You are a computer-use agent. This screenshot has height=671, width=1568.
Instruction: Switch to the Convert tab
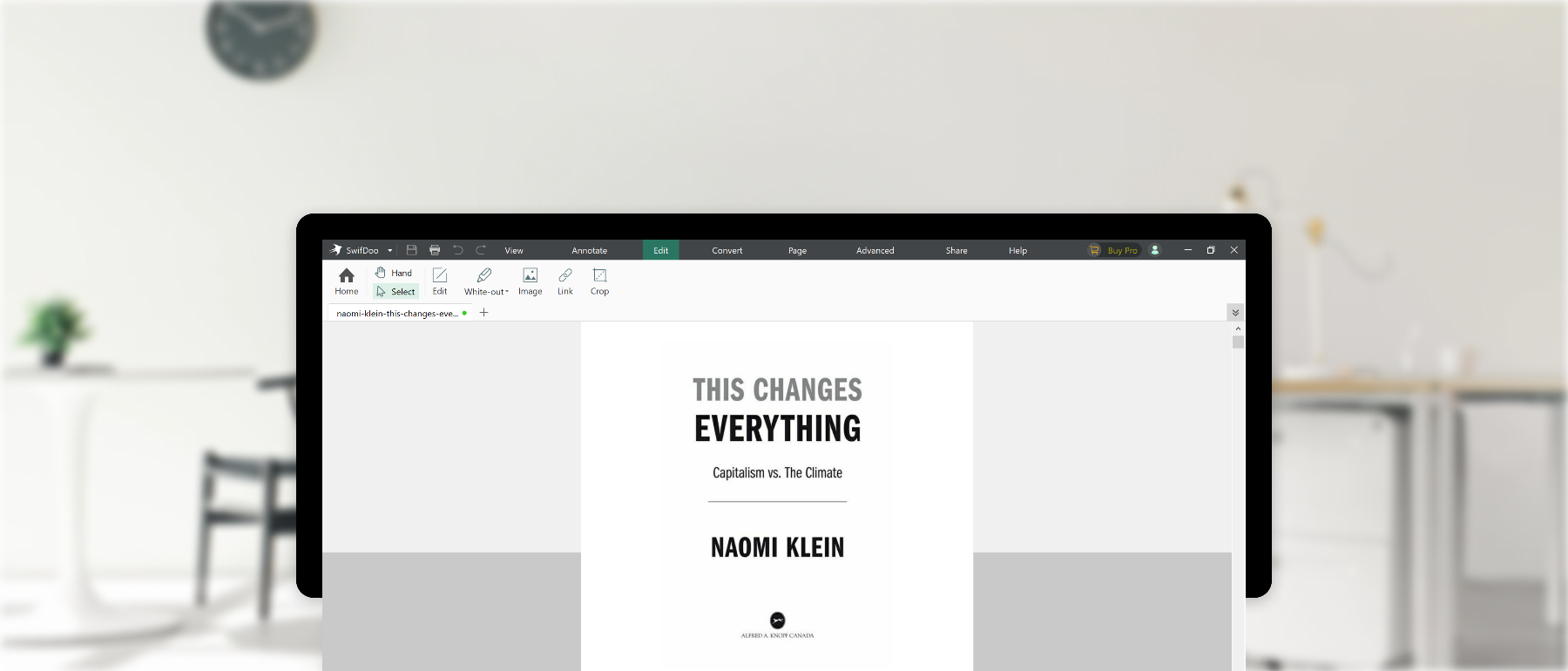(727, 251)
